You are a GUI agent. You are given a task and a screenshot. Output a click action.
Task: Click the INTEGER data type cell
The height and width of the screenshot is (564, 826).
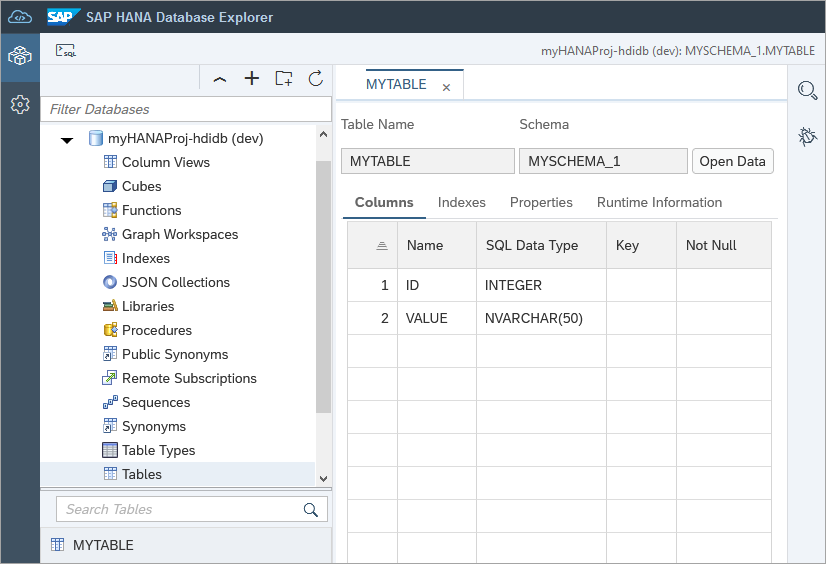(x=541, y=285)
